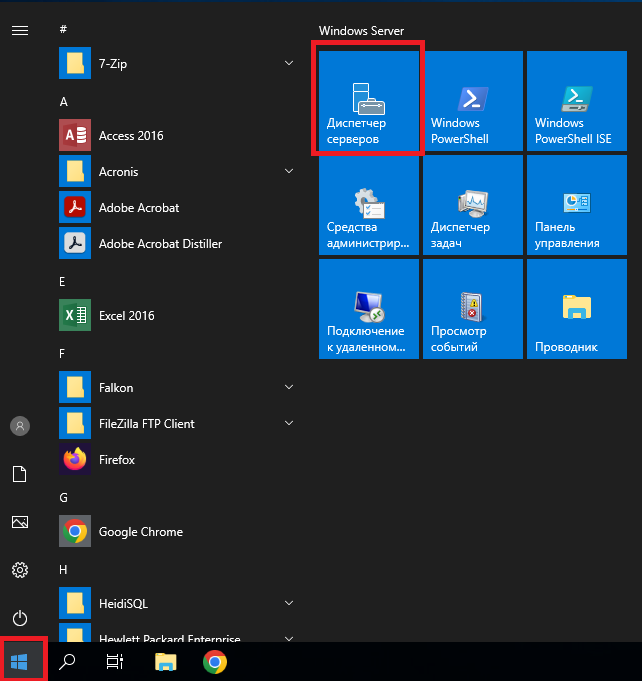The image size is (642, 681).
Task: Launch the Диспетчер задач tile
Action: [x=472, y=204]
